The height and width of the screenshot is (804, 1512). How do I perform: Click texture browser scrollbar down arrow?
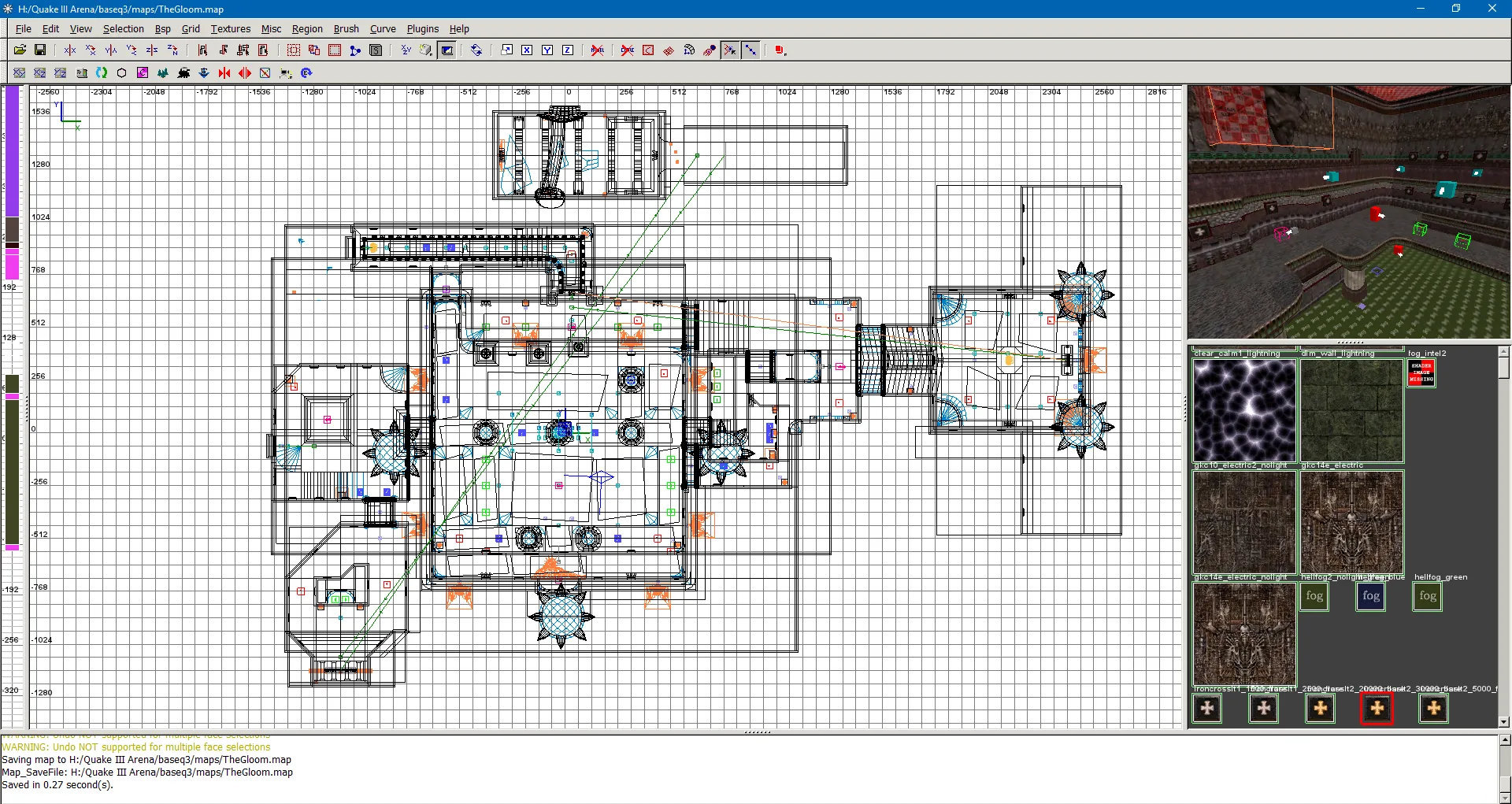click(1504, 721)
